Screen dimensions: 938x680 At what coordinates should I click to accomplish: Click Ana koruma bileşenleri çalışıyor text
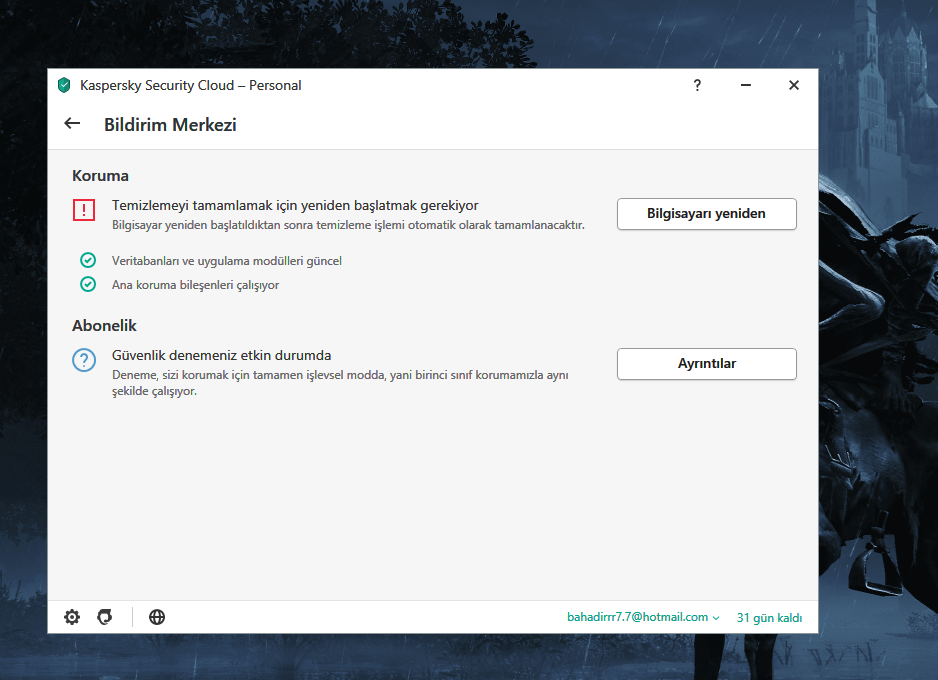pyautogui.click(x=196, y=285)
